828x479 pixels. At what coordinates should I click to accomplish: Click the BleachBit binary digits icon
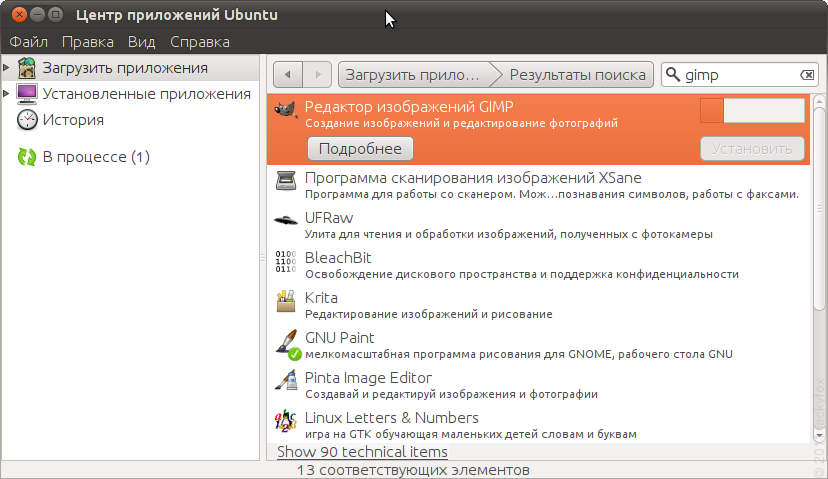tap(286, 261)
